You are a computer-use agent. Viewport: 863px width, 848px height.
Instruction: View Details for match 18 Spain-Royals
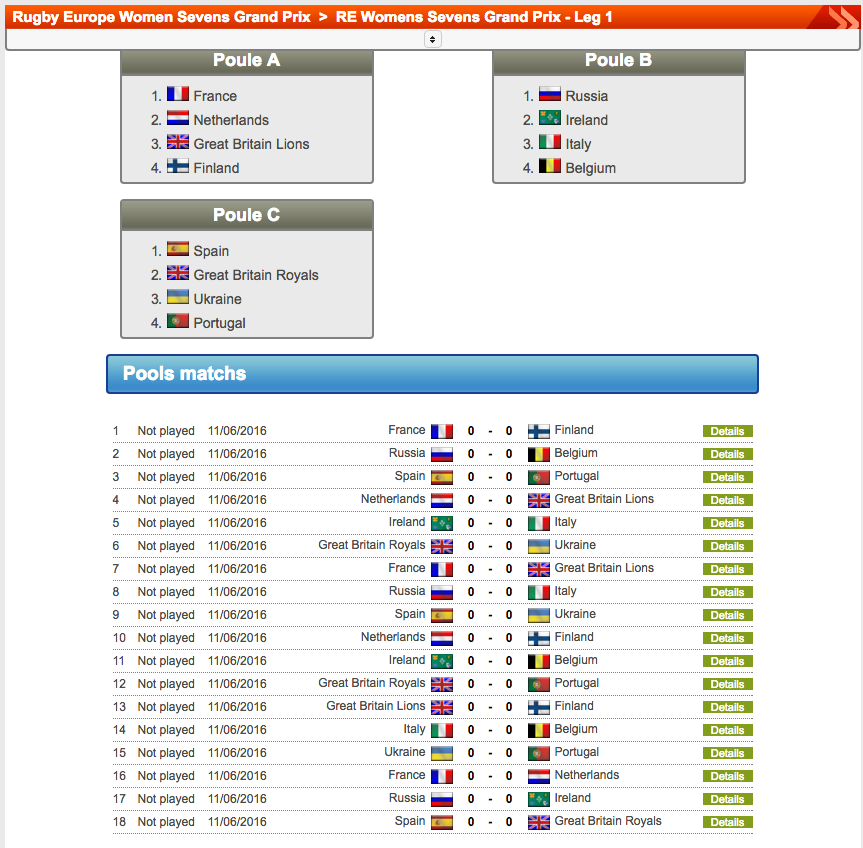727,822
